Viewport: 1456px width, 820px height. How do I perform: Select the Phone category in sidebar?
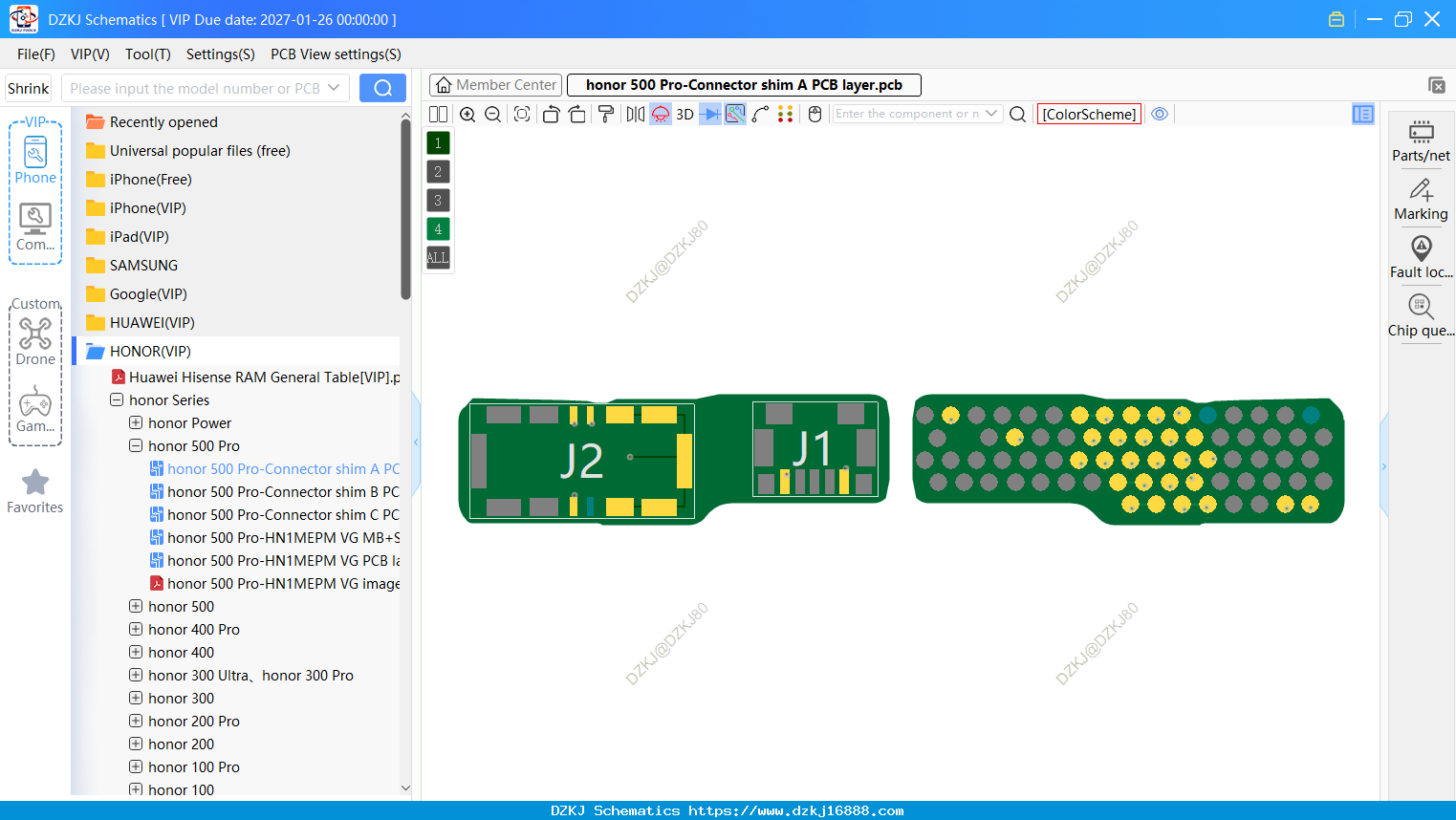pyautogui.click(x=35, y=161)
